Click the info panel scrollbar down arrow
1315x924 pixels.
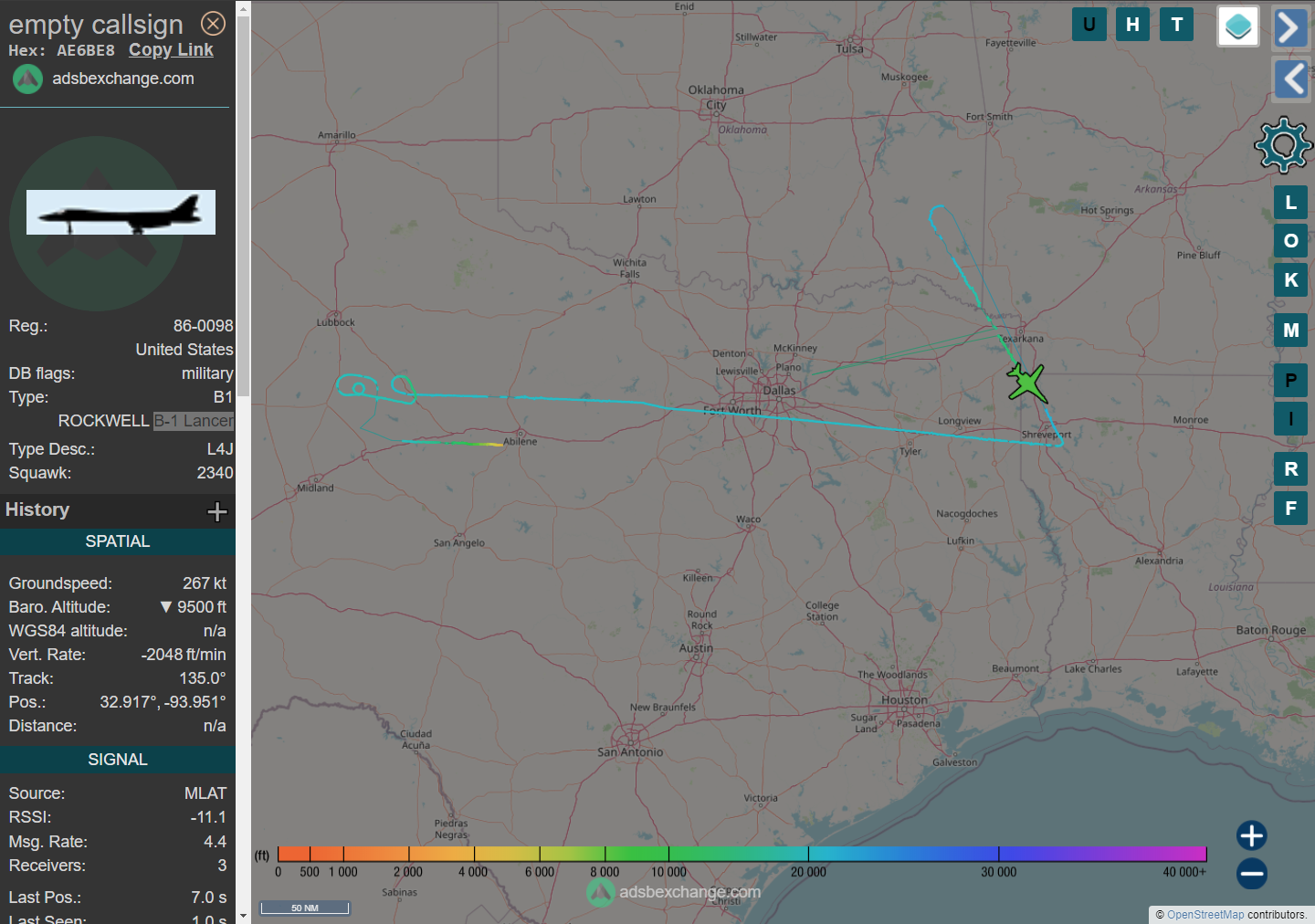[243, 915]
